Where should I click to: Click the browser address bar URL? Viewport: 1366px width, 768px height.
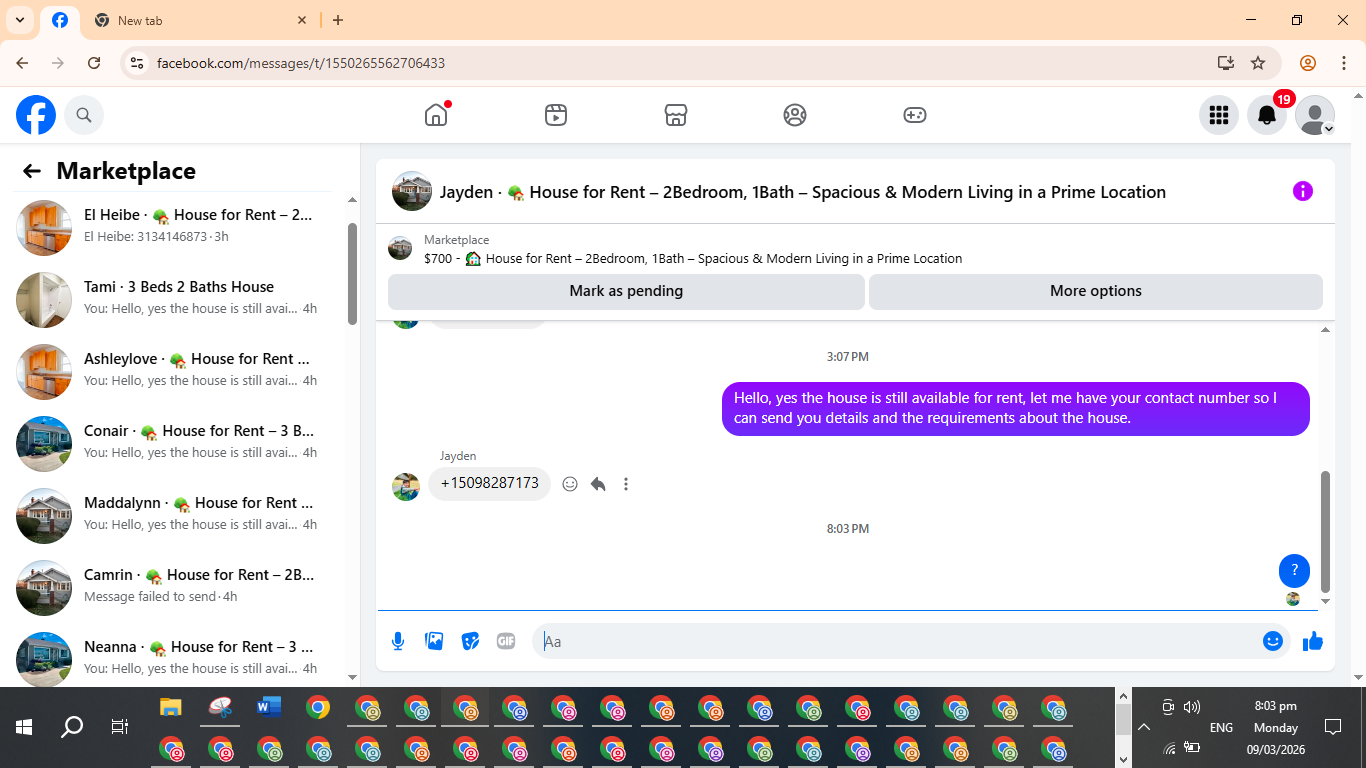tap(301, 63)
